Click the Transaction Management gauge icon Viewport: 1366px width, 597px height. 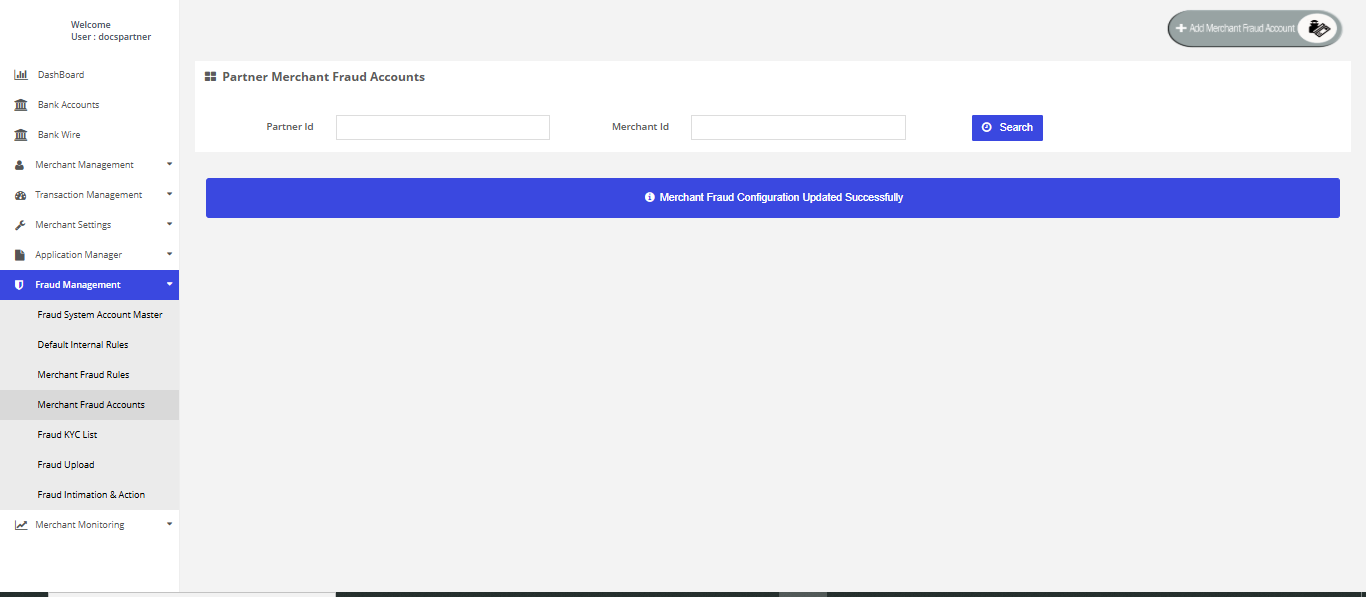tap(20, 195)
